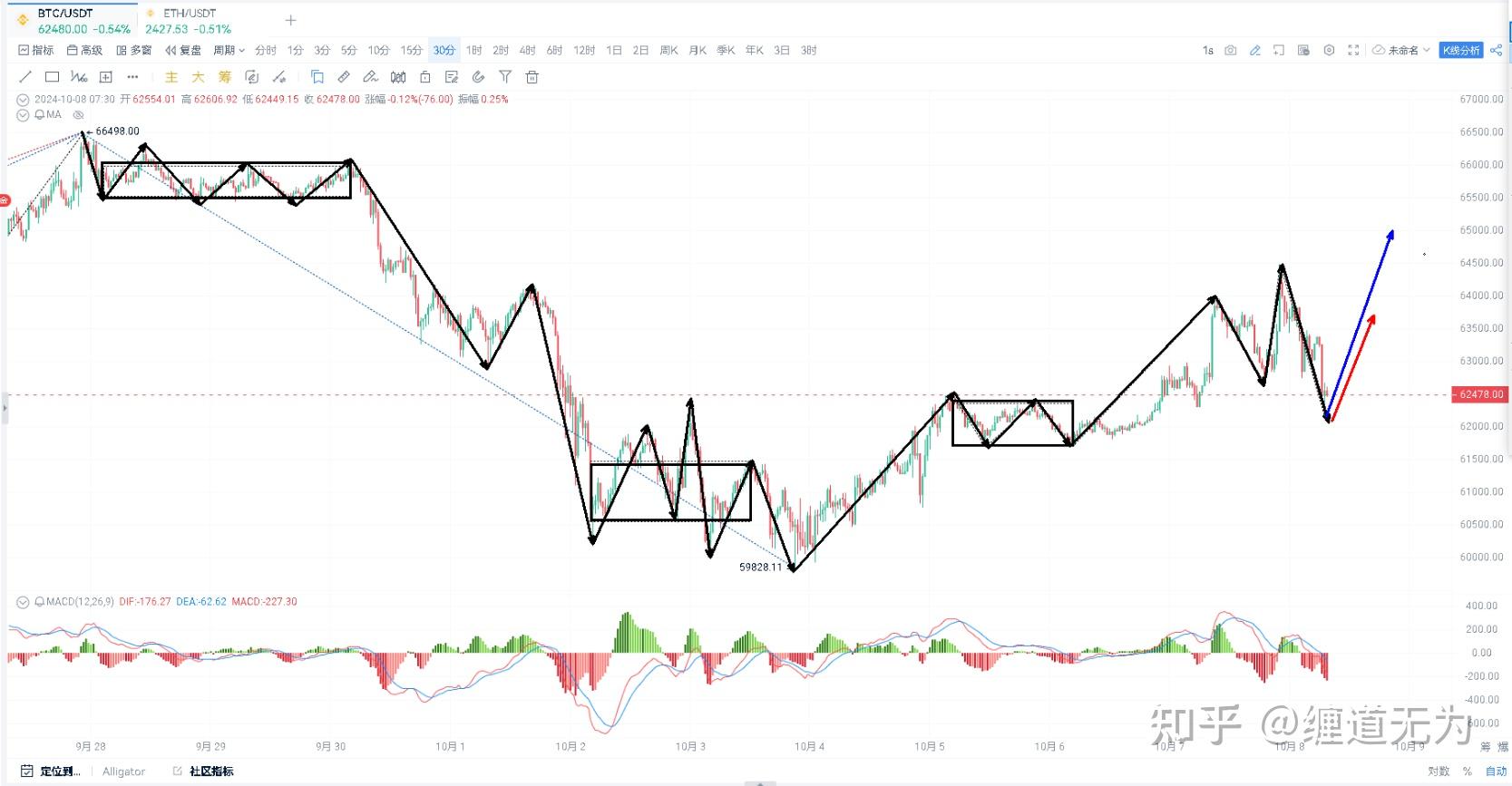Enter fullscreen chart mode
Viewport: 1512px width, 786px height.
click(x=1353, y=51)
